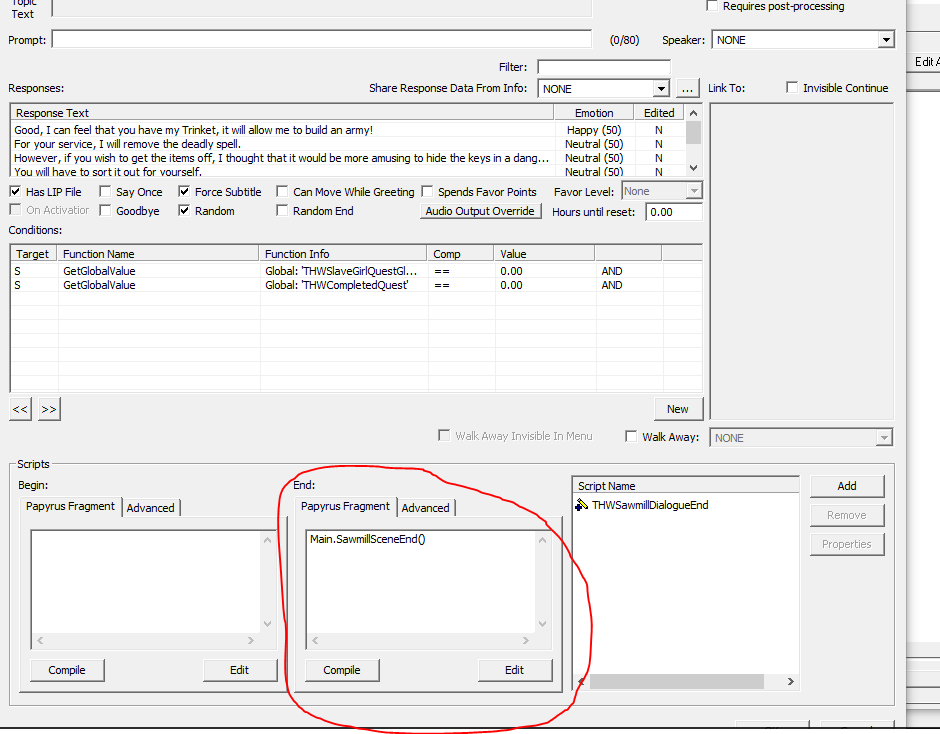Image resolution: width=940 pixels, height=734 pixels.
Task: Check the Invisible Continue option
Action: (x=790, y=88)
